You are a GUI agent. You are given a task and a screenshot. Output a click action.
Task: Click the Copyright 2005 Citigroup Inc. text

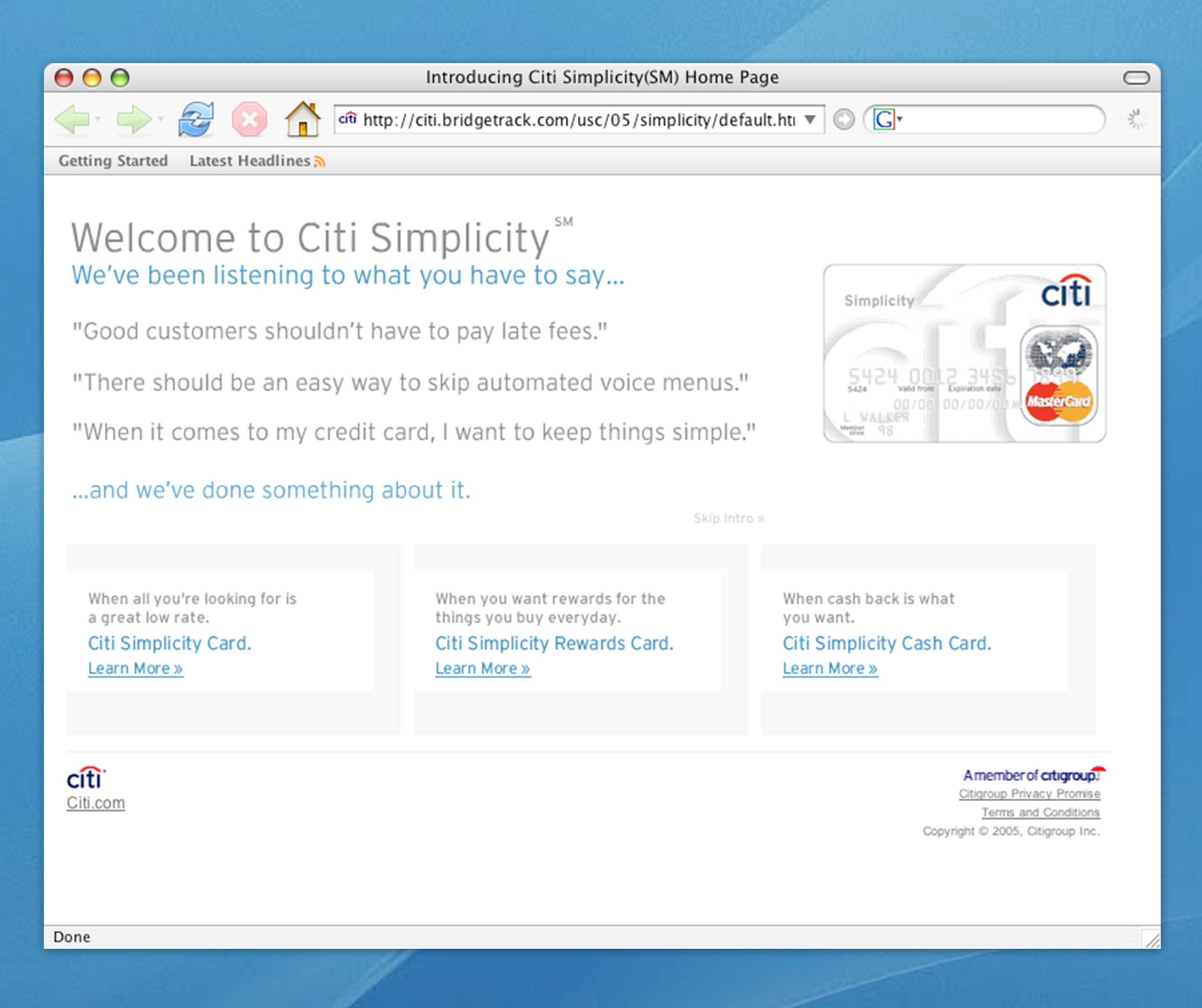click(x=1011, y=831)
